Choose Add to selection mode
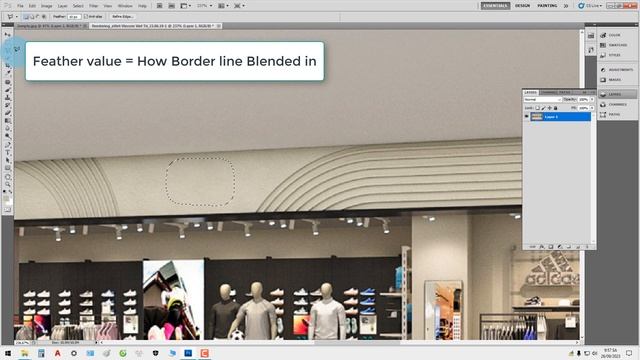 32,17
